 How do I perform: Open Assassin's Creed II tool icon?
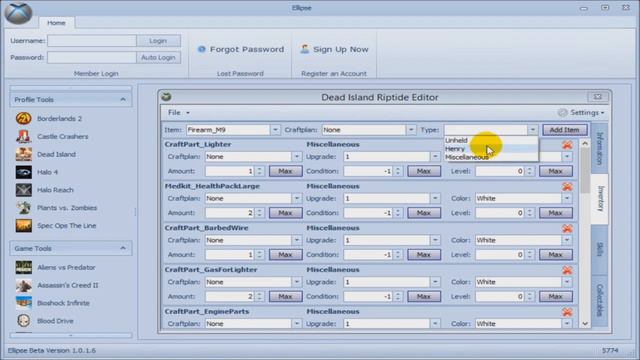pyautogui.click(x=24, y=285)
